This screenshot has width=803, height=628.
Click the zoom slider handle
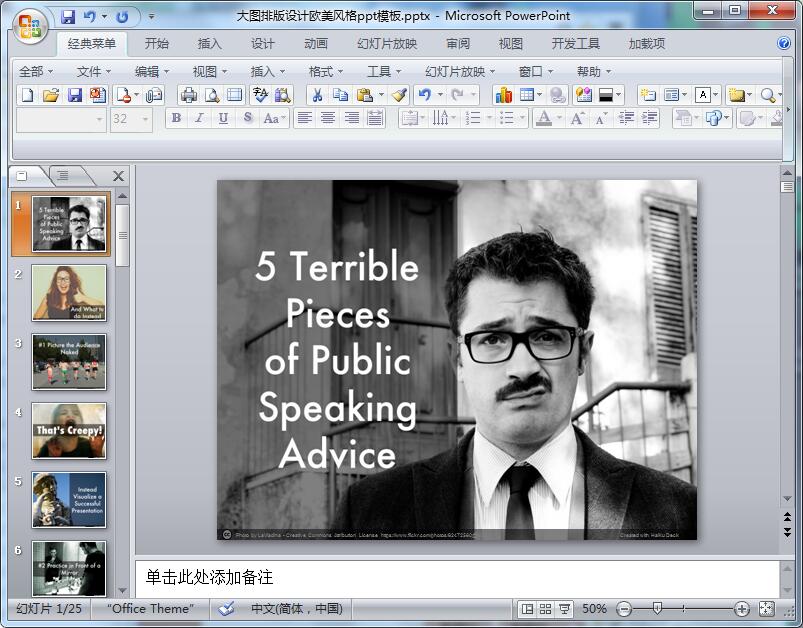point(657,609)
